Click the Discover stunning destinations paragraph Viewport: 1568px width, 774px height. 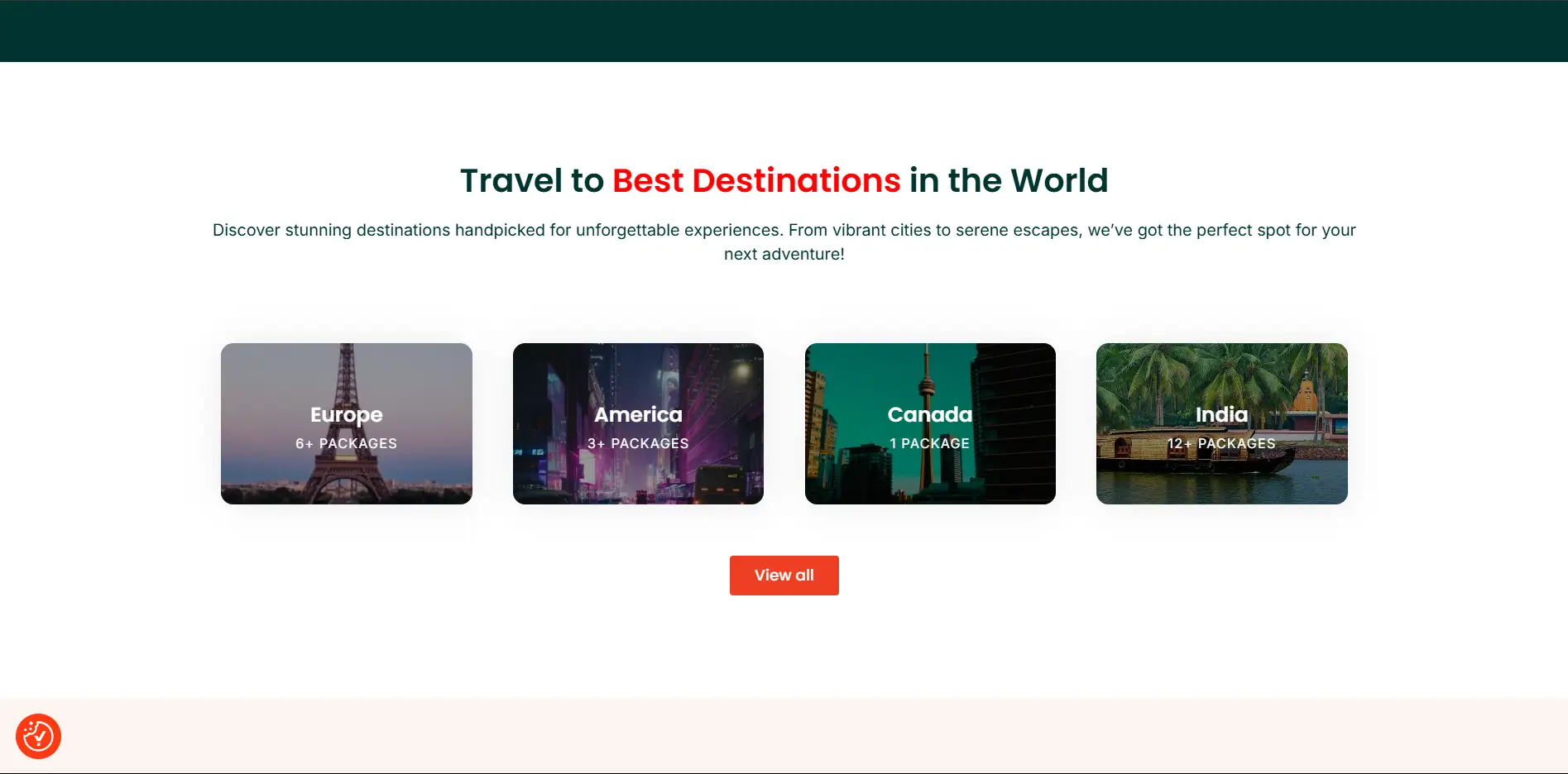(784, 241)
